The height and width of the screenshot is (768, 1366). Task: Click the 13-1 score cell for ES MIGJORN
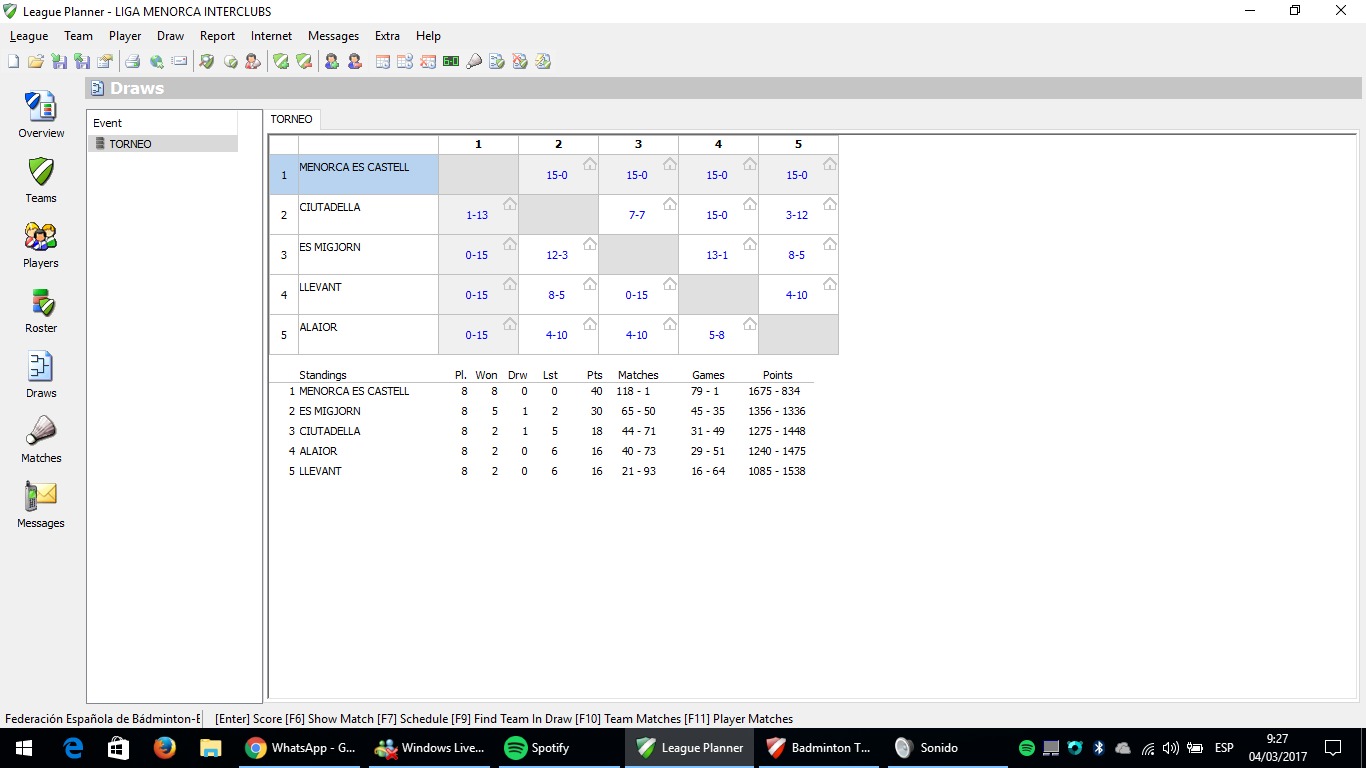pyautogui.click(x=717, y=255)
